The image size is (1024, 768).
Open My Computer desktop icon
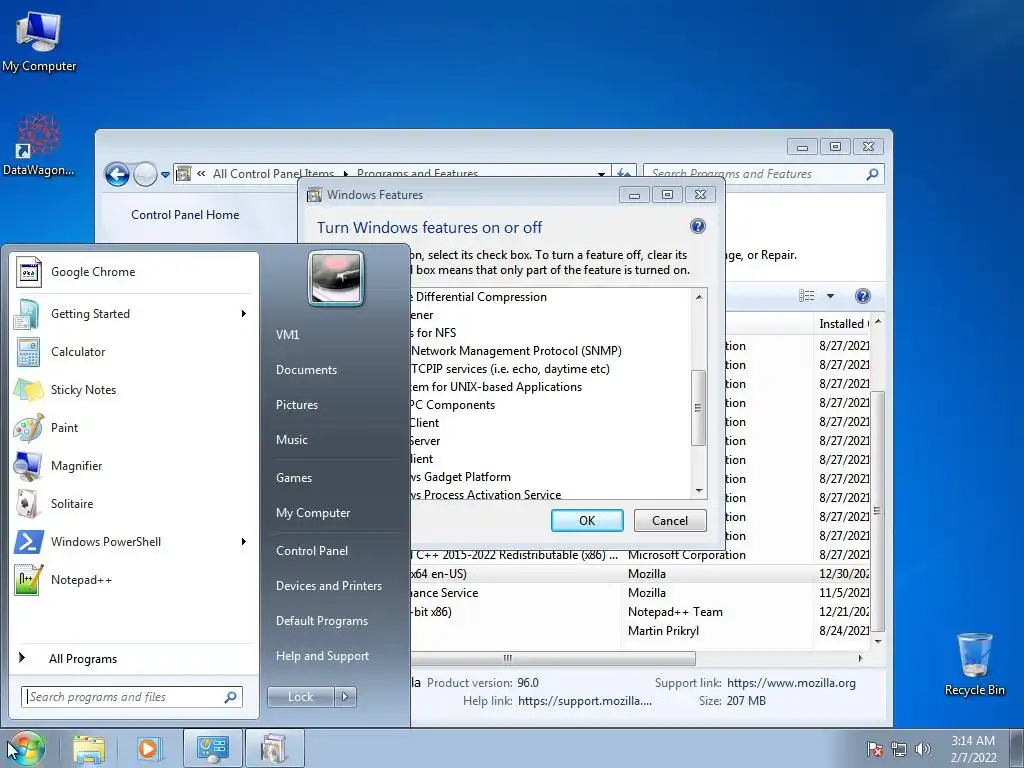coord(39,41)
